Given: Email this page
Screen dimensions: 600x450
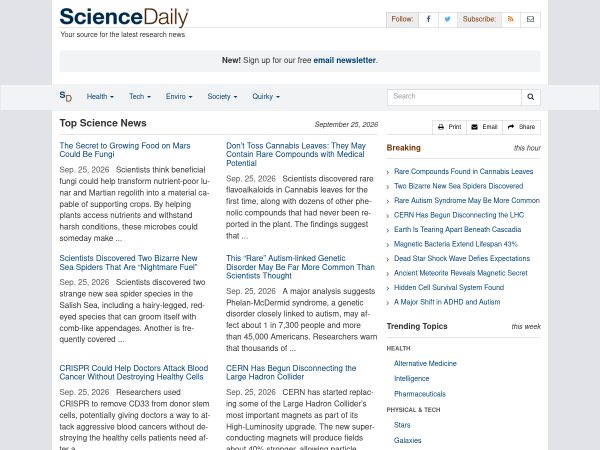Looking at the screenshot, I should coord(484,127).
